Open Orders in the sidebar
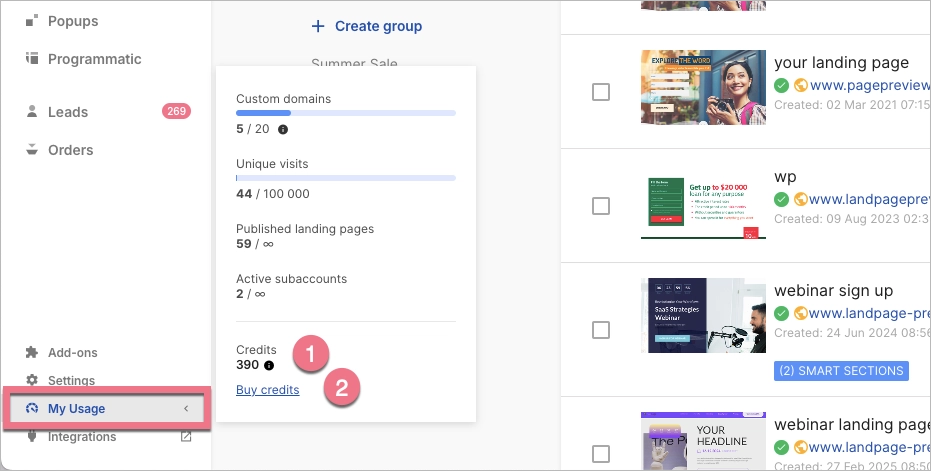This screenshot has height=471, width=931. 70,150
